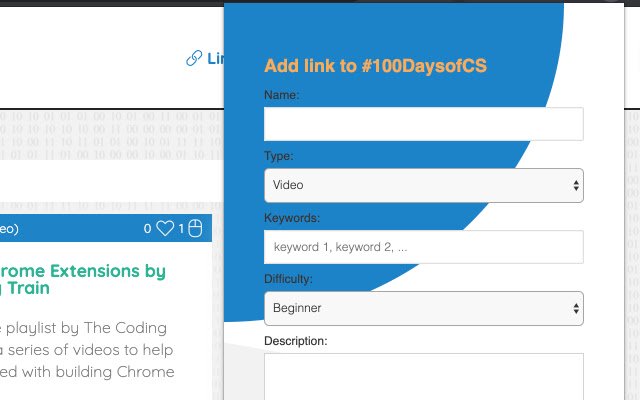Screen dimensions: 640x400
Task: Click the chain link icon in the header
Action: (x=194, y=58)
